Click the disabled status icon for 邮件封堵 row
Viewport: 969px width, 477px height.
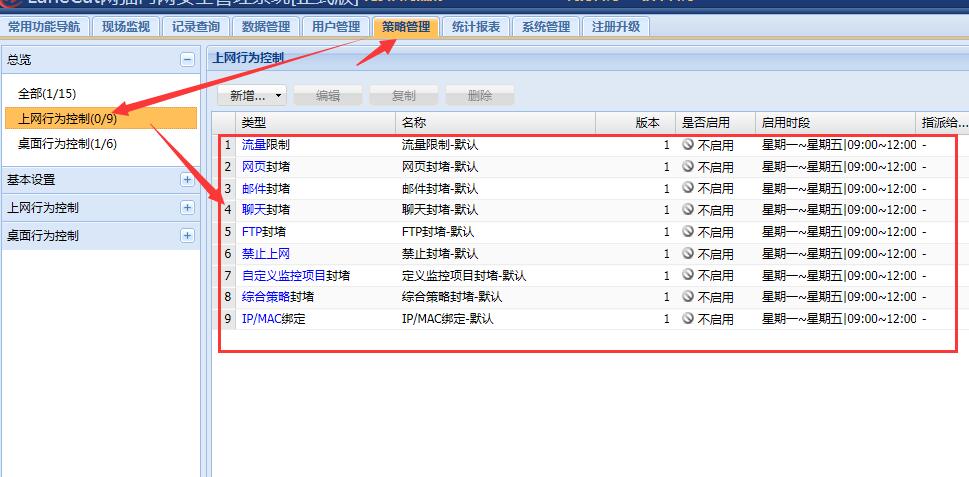pyautogui.click(x=687, y=189)
